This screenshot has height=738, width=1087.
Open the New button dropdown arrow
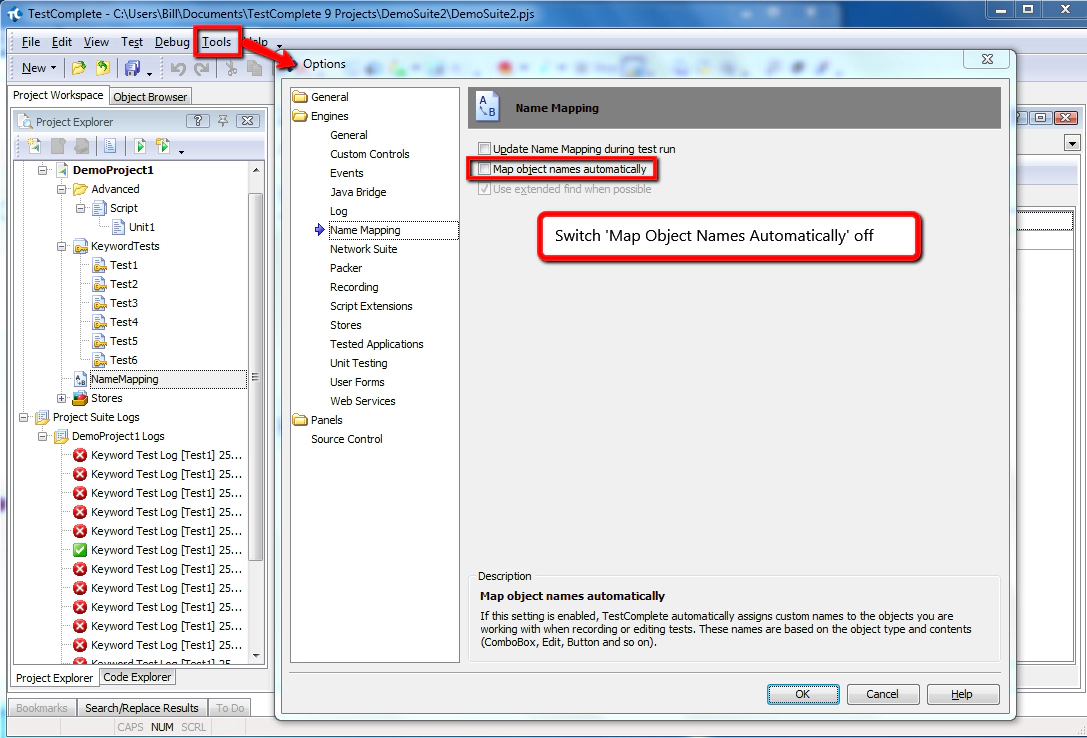(53, 67)
